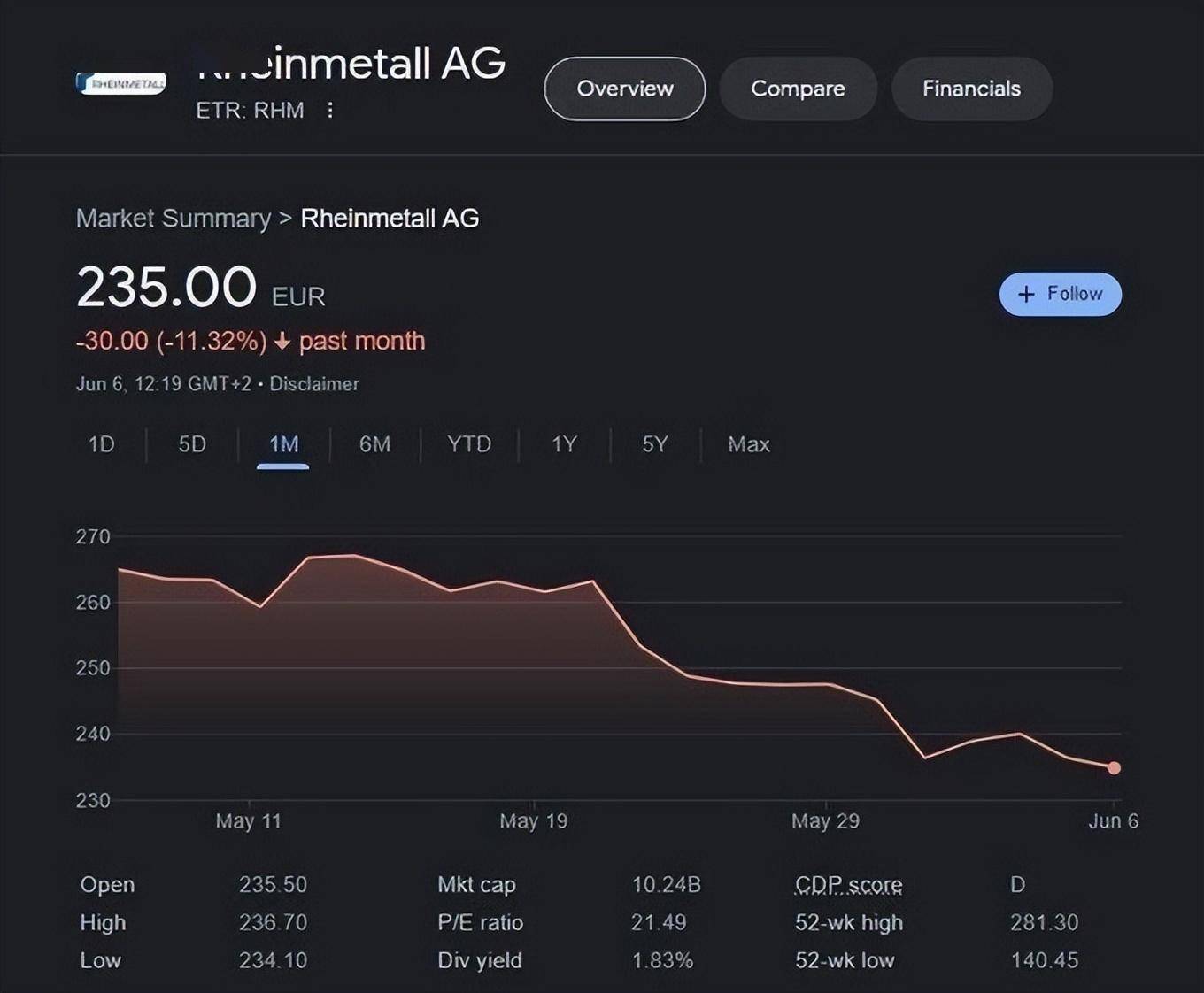Switch chart to the 6M range

(x=374, y=444)
